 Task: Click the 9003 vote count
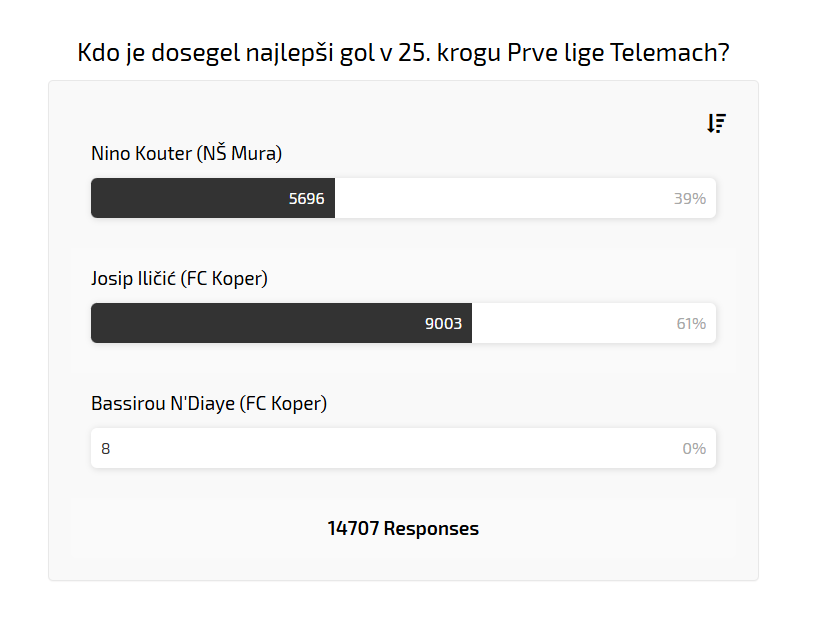(443, 323)
